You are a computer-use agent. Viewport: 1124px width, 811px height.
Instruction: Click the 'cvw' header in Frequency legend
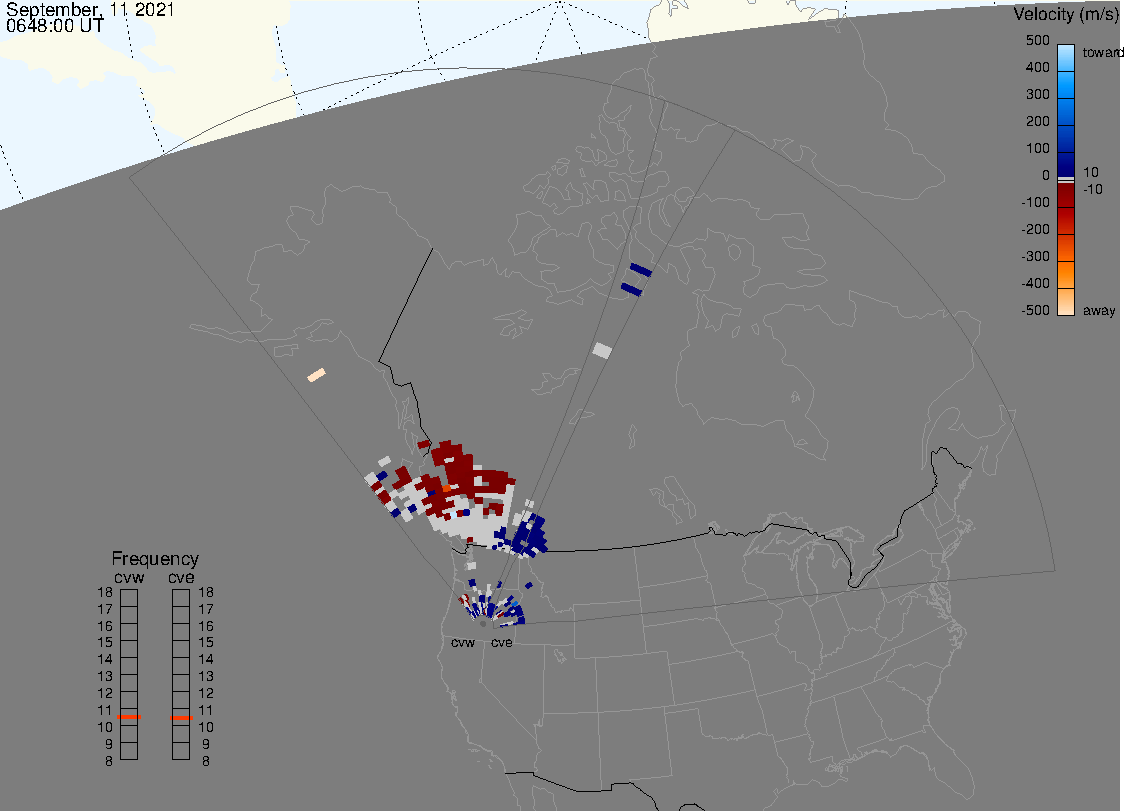click(x=129, y=578)
